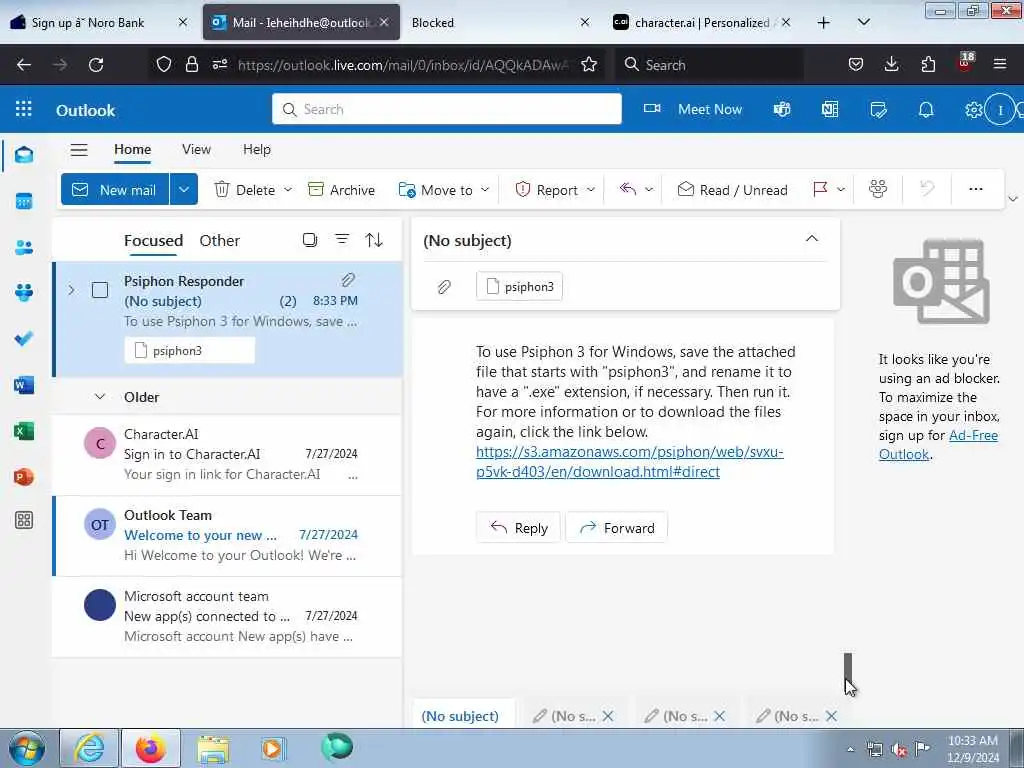Launch Excel from the left sidebar
This screenshot has height=768, width=1024.
[24, 431]
